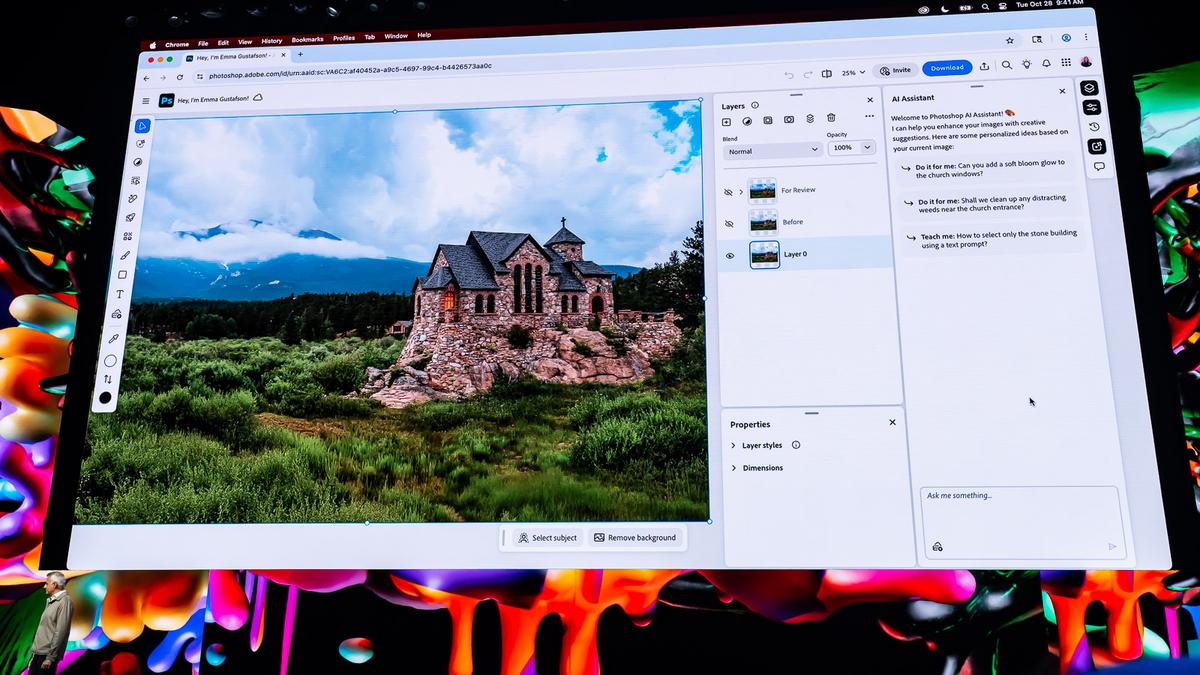Choose the Teach me stone building suggestion

pos(991,240)
